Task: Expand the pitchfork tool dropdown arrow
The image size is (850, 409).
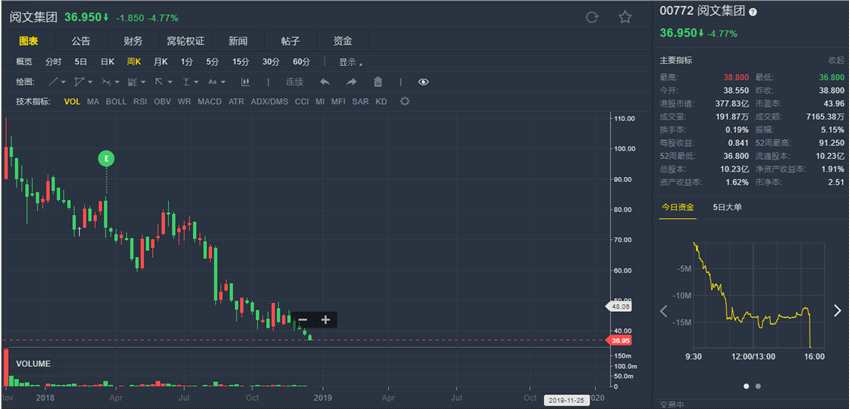Action: [x=117, y=82]
